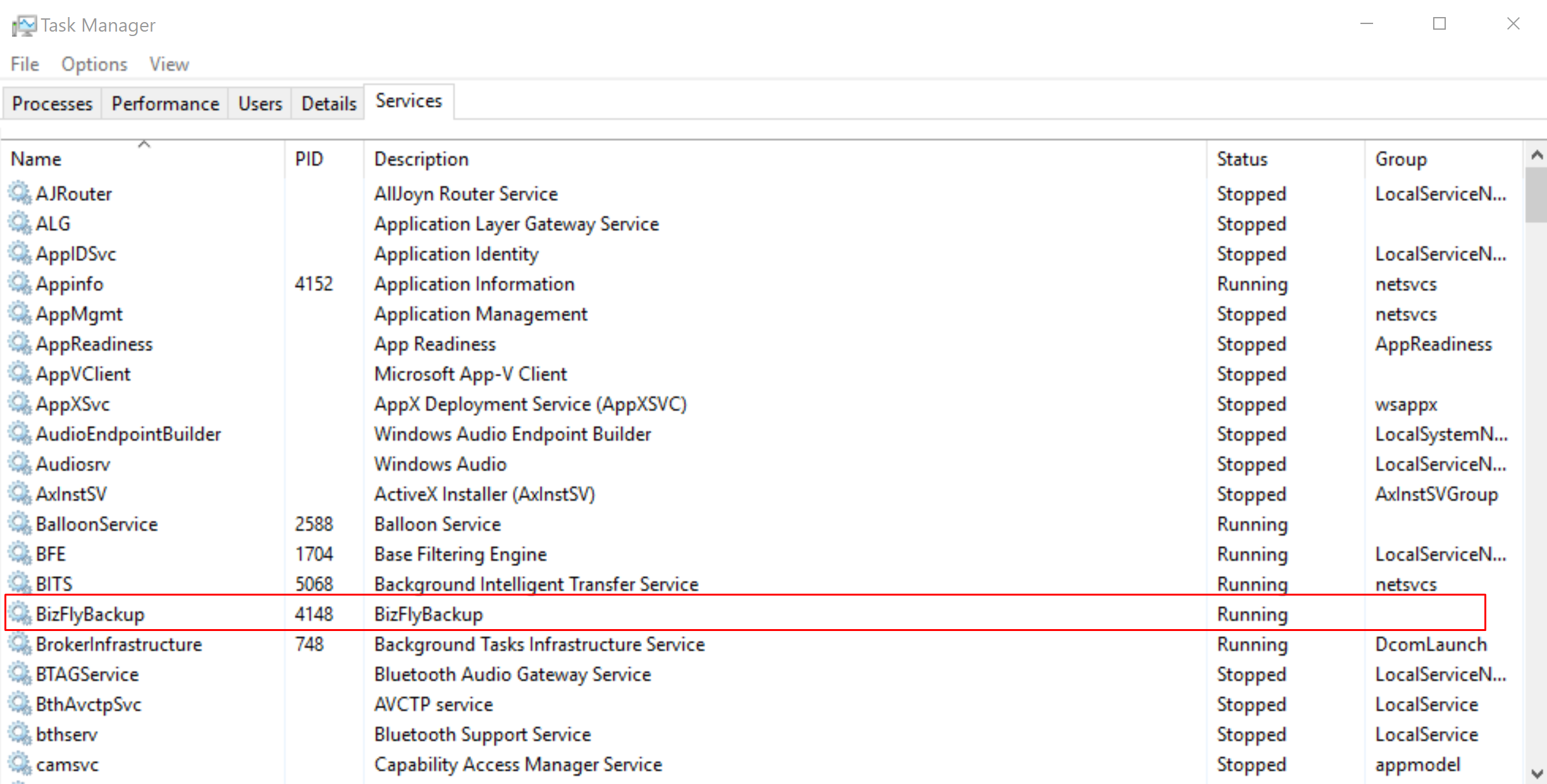Screen dimensions: 1547x784
Task: Click the Base Filtering Engine description
Action: (x=460, y=554)
